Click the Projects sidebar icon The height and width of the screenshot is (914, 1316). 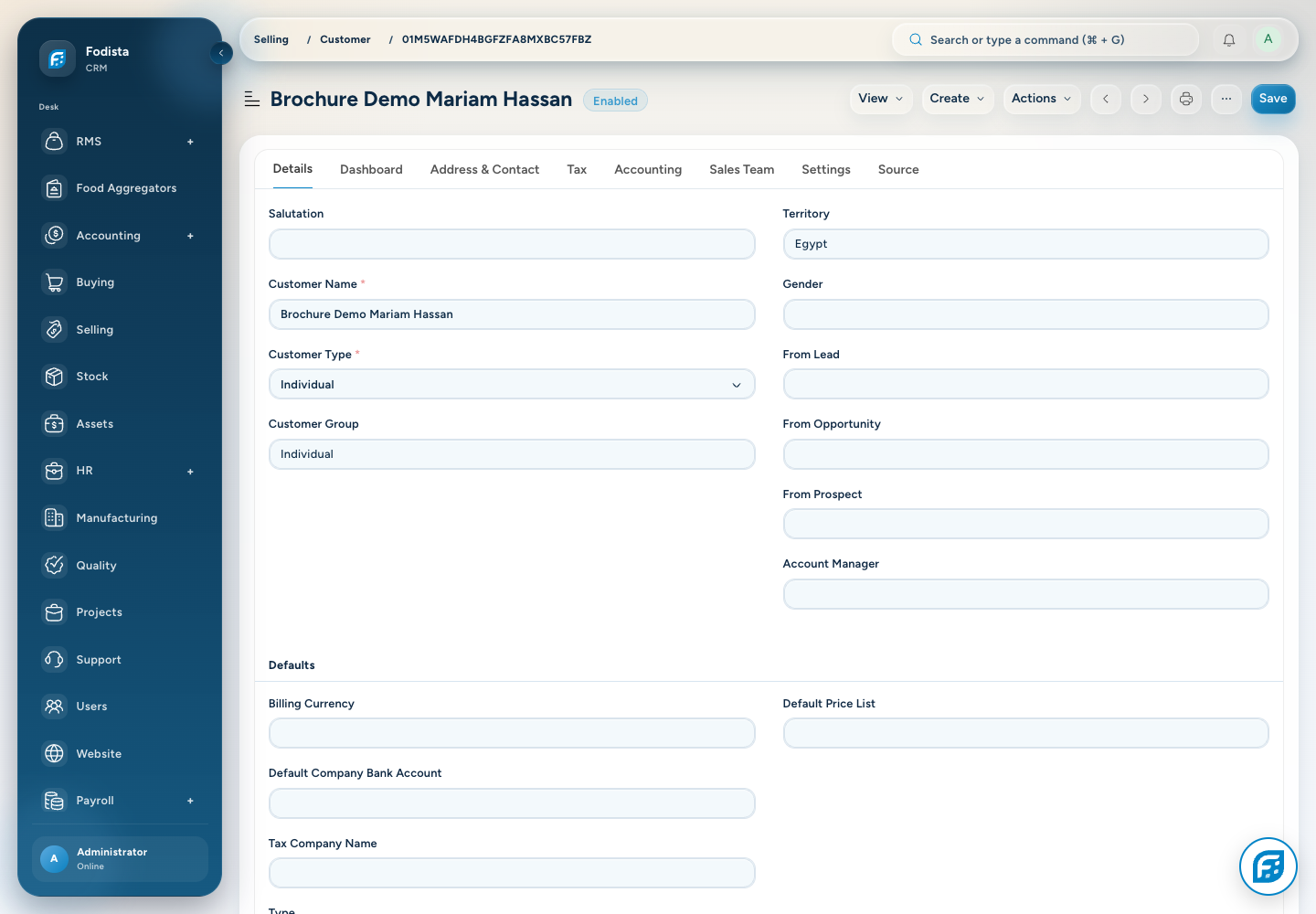pyautogui.click(x=55, y=612)
